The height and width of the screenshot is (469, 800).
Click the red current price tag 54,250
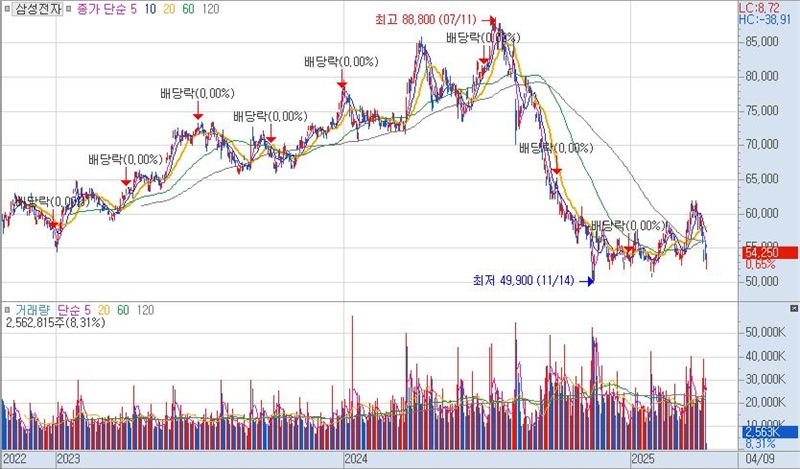768,253
